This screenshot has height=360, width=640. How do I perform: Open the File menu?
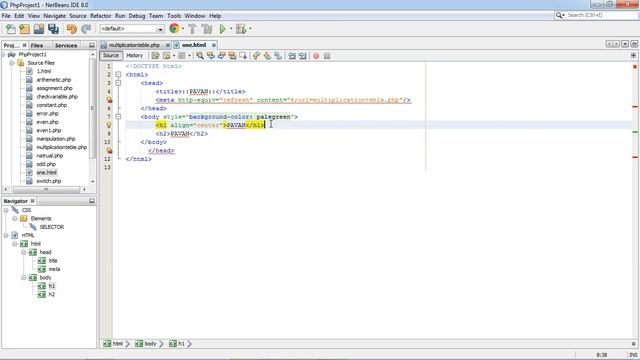pos(6,16)
